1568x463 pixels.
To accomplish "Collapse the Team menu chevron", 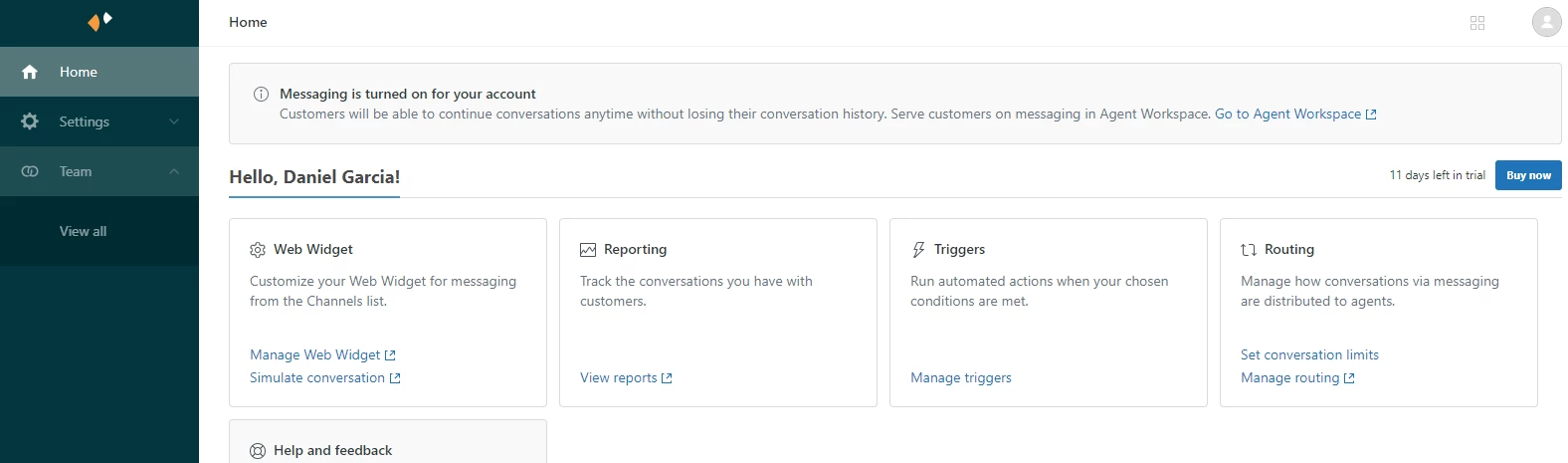I will 174,171.
